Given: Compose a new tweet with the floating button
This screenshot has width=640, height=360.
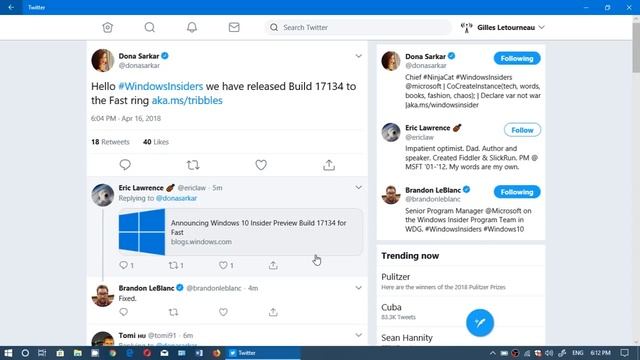Looking at the screenshot, I should (x=480, y=322).
